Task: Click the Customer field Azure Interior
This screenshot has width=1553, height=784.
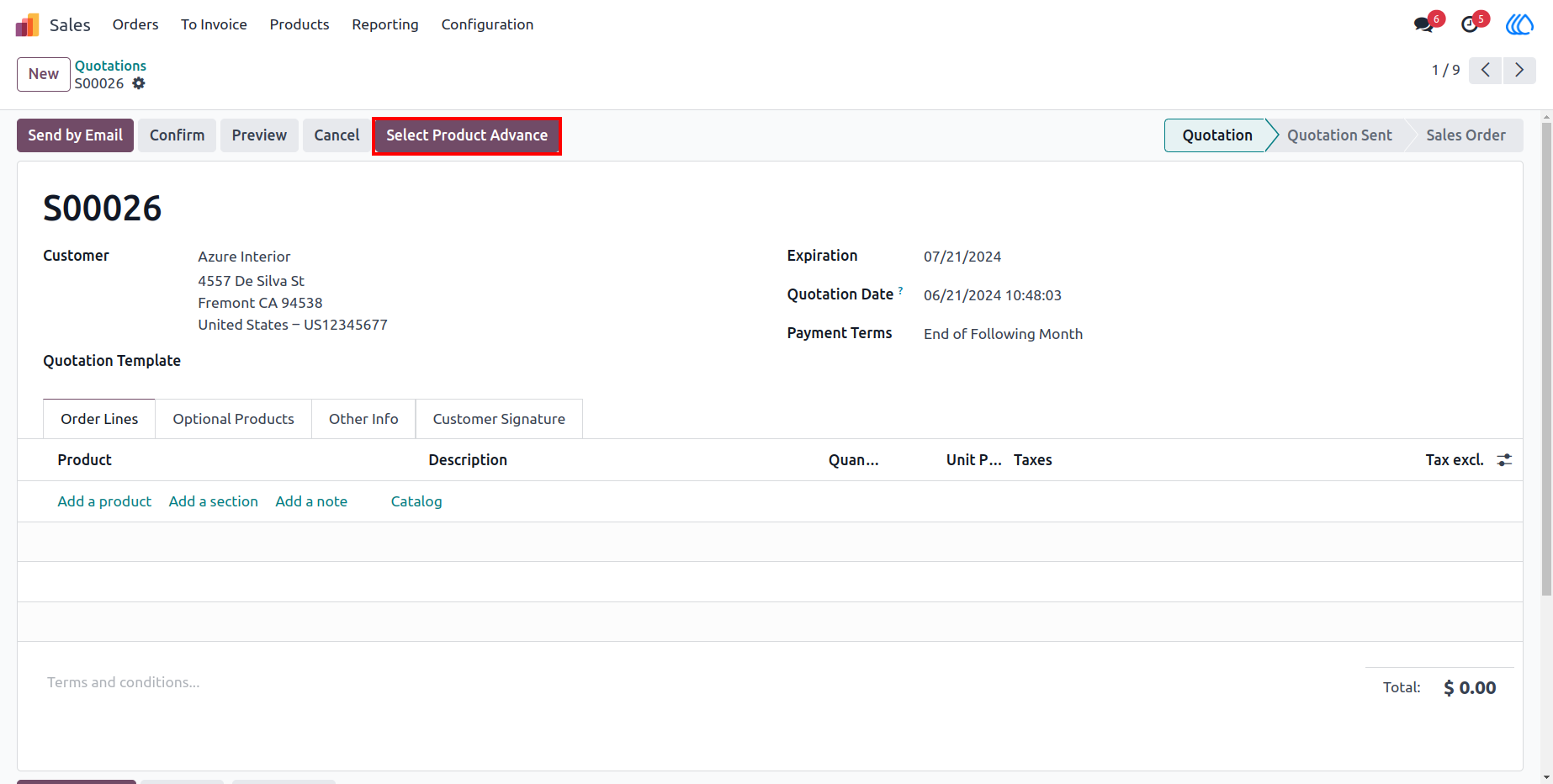Action: [244, 257]
